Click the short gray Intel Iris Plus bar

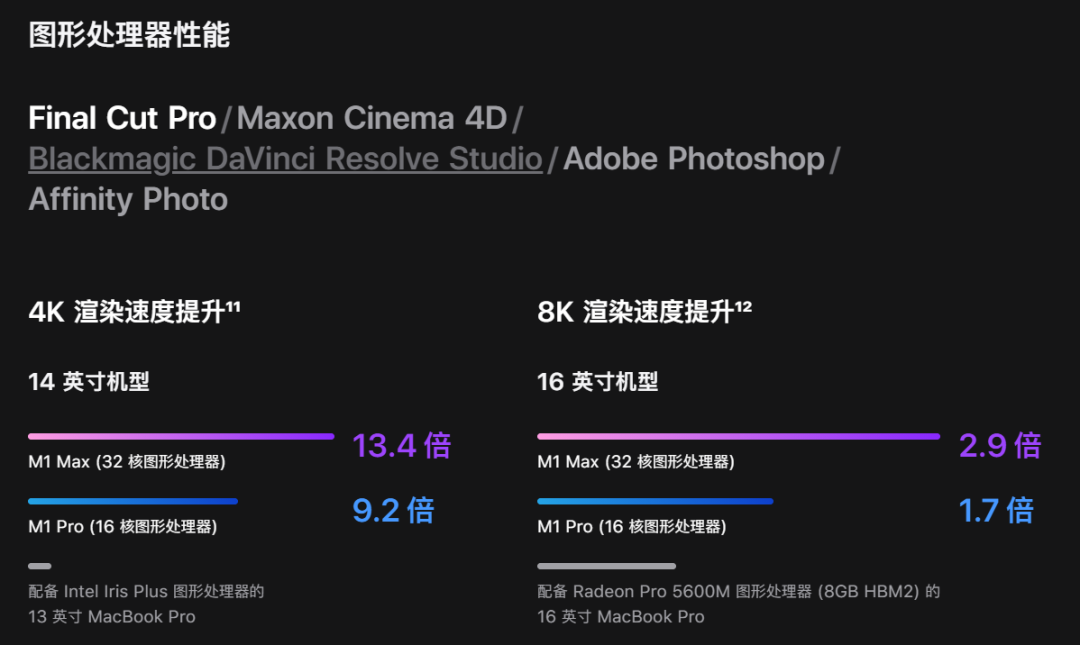coord(40,566)
